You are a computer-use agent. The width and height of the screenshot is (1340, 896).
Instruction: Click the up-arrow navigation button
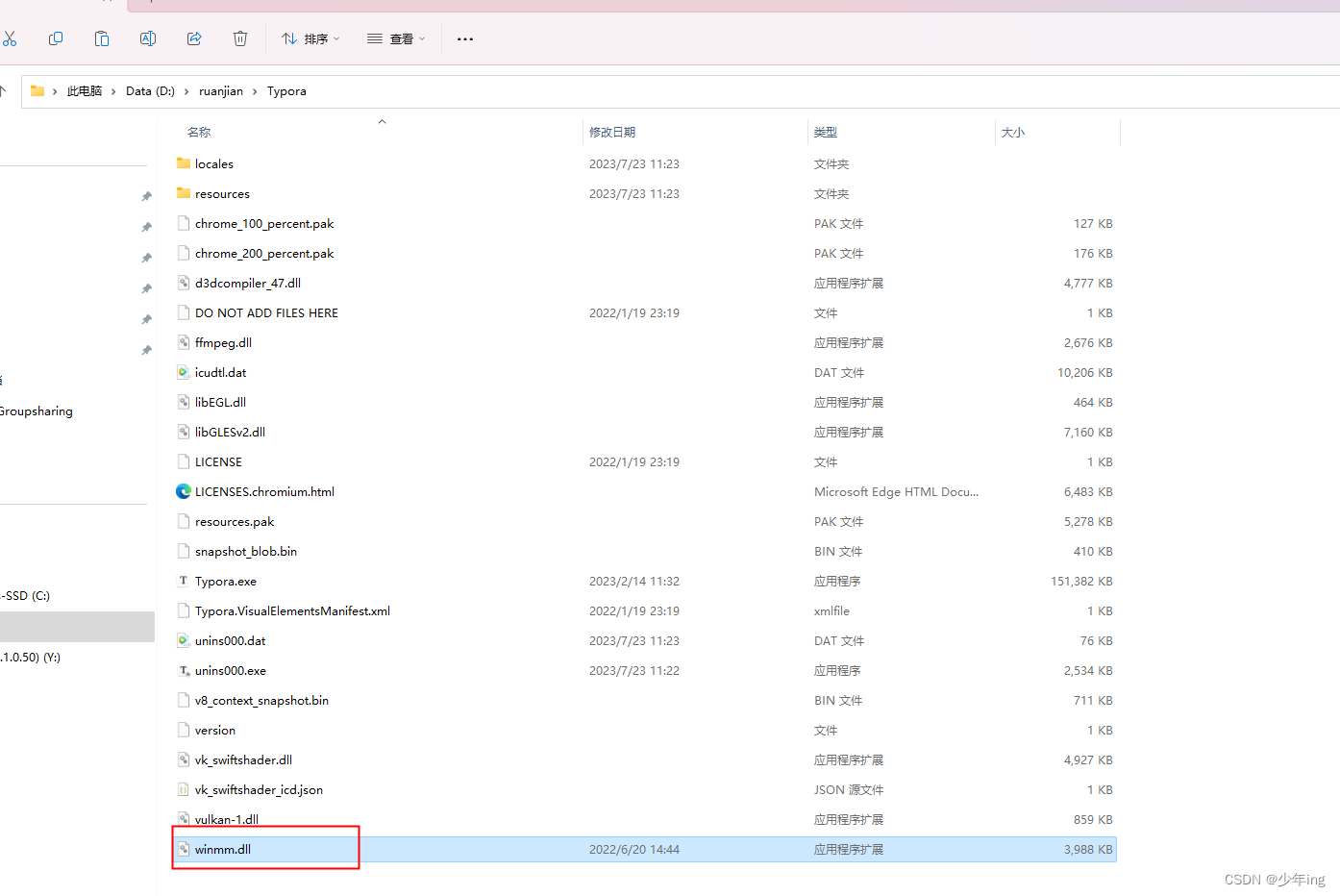point(3,91)
